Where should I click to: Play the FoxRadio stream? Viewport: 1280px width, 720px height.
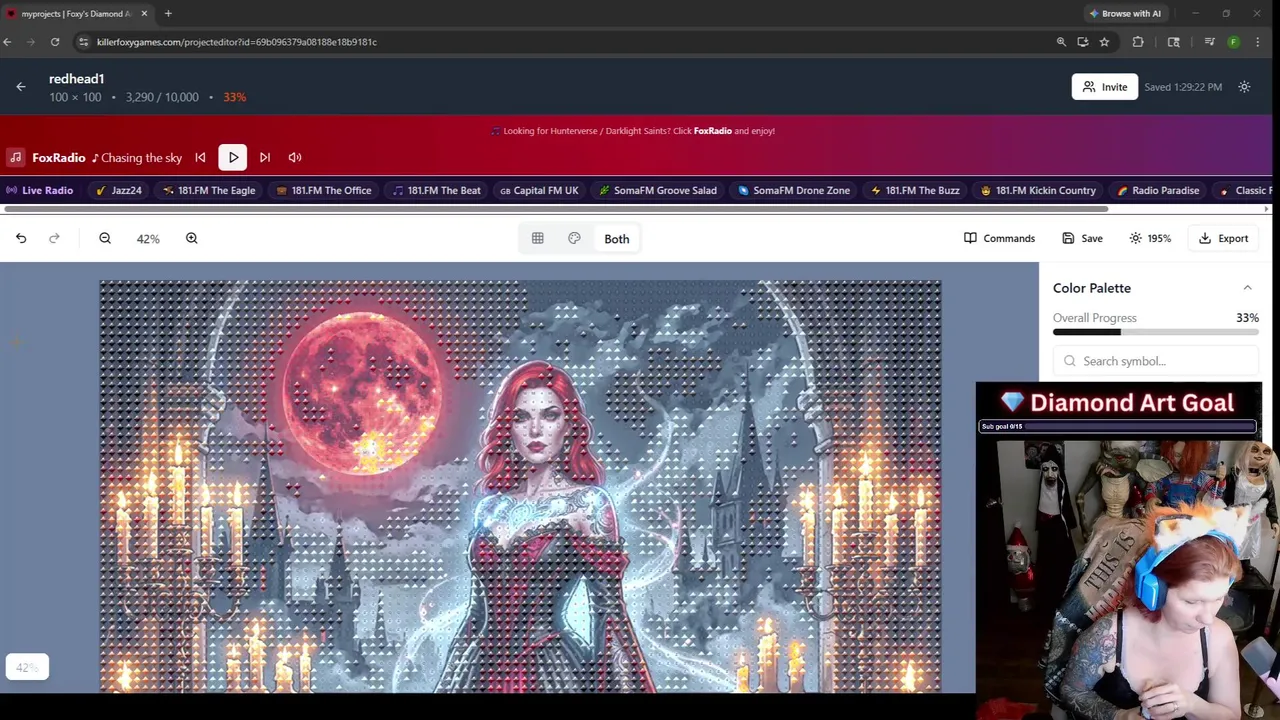click(233, 157)
